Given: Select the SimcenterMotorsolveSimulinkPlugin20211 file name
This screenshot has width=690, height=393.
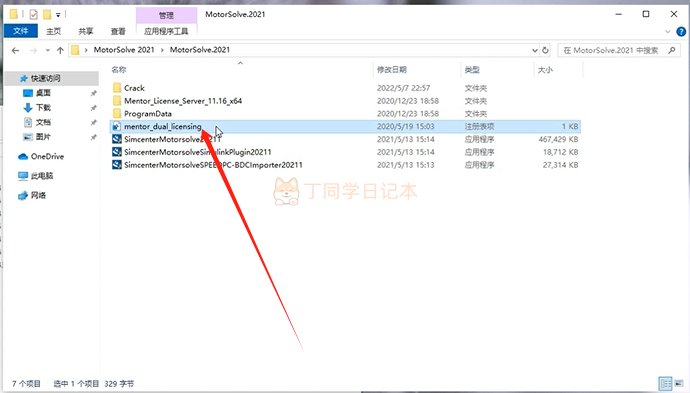Looking at the screenshot, I should point(198,152).
